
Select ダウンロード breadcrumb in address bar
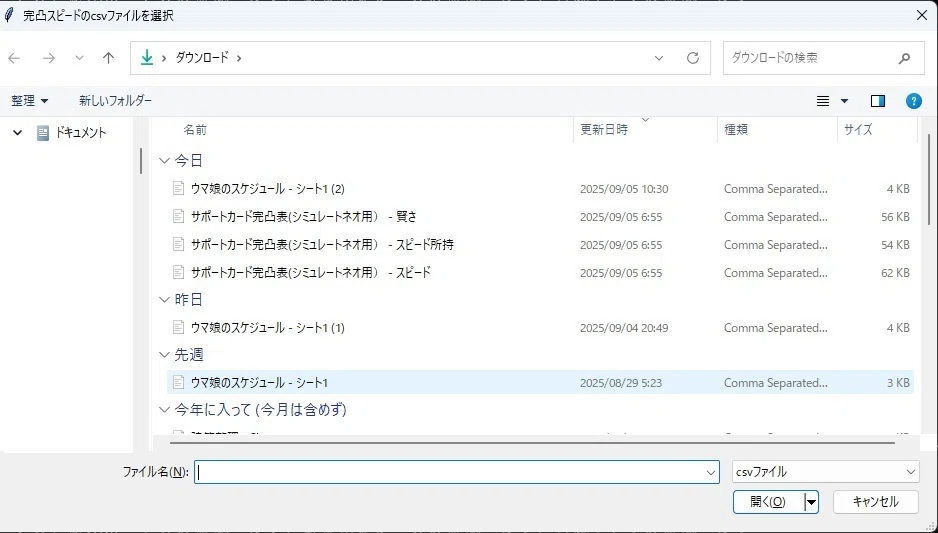[x=202, y=57]
